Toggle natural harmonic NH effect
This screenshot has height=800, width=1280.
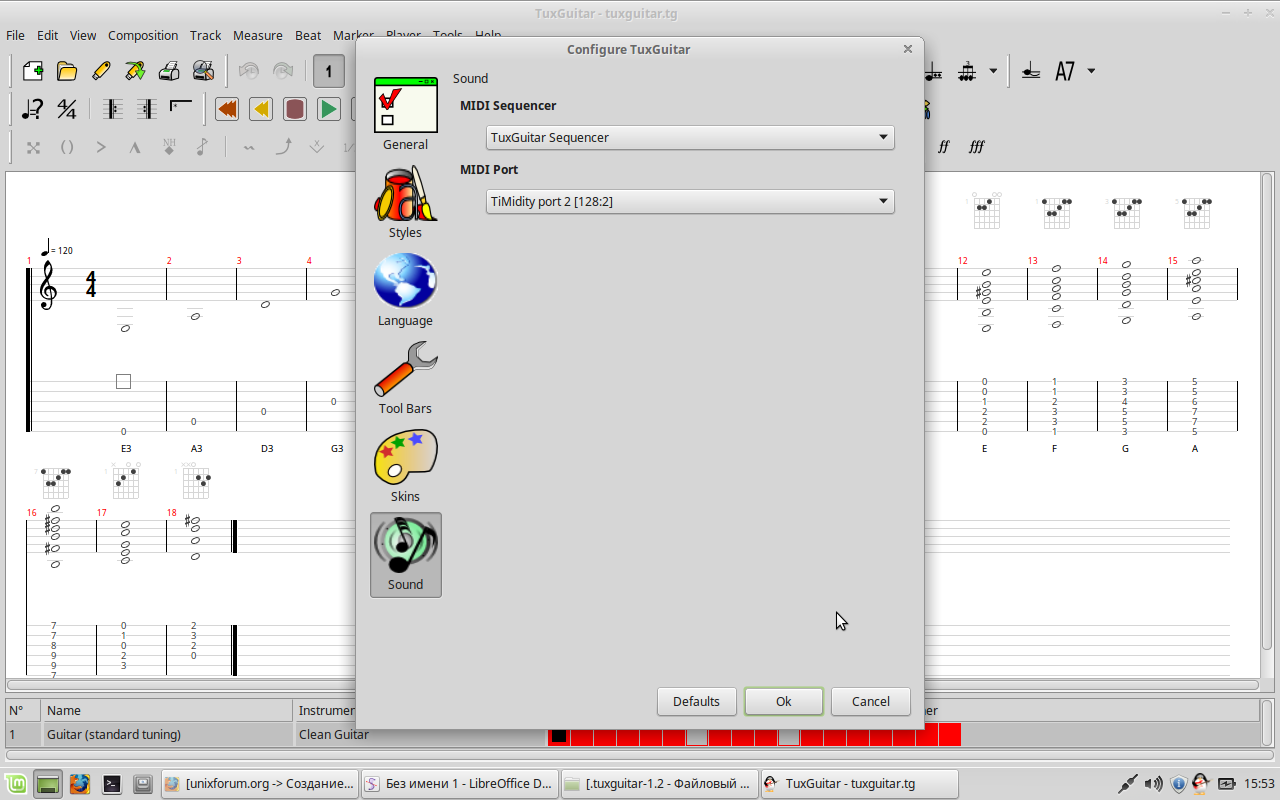pyautogui.click(x=169, y=147)
